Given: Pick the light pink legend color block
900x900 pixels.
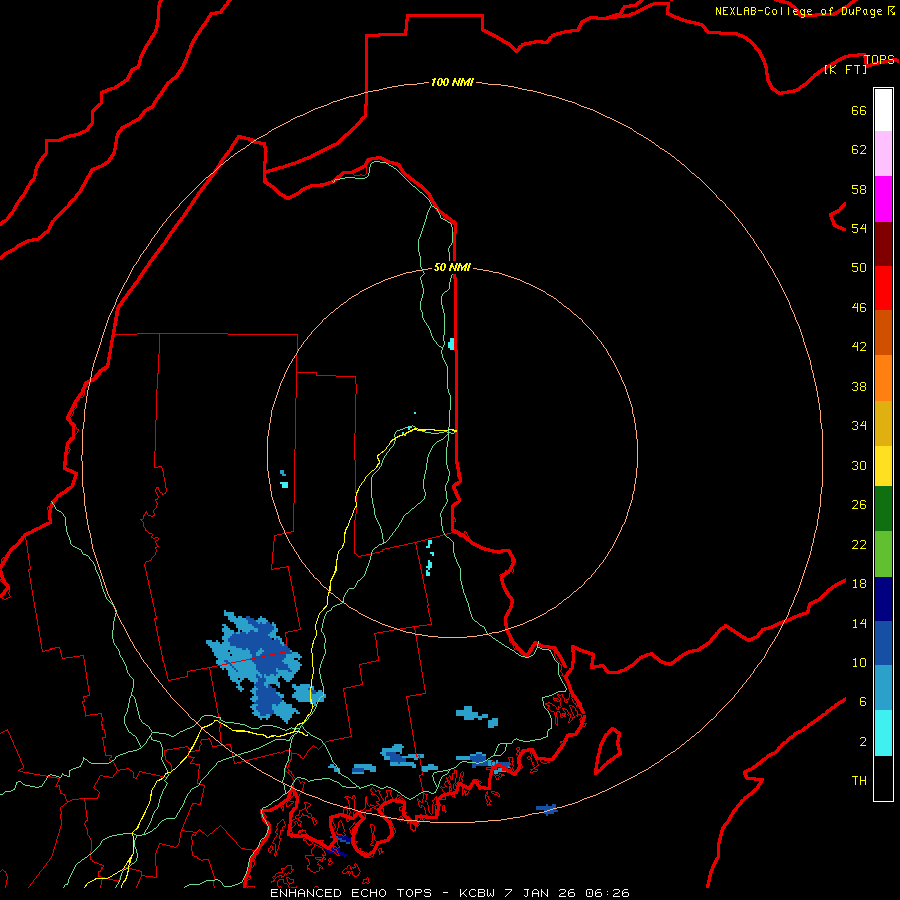Looking at the screenshot, I should coord(883,153).
